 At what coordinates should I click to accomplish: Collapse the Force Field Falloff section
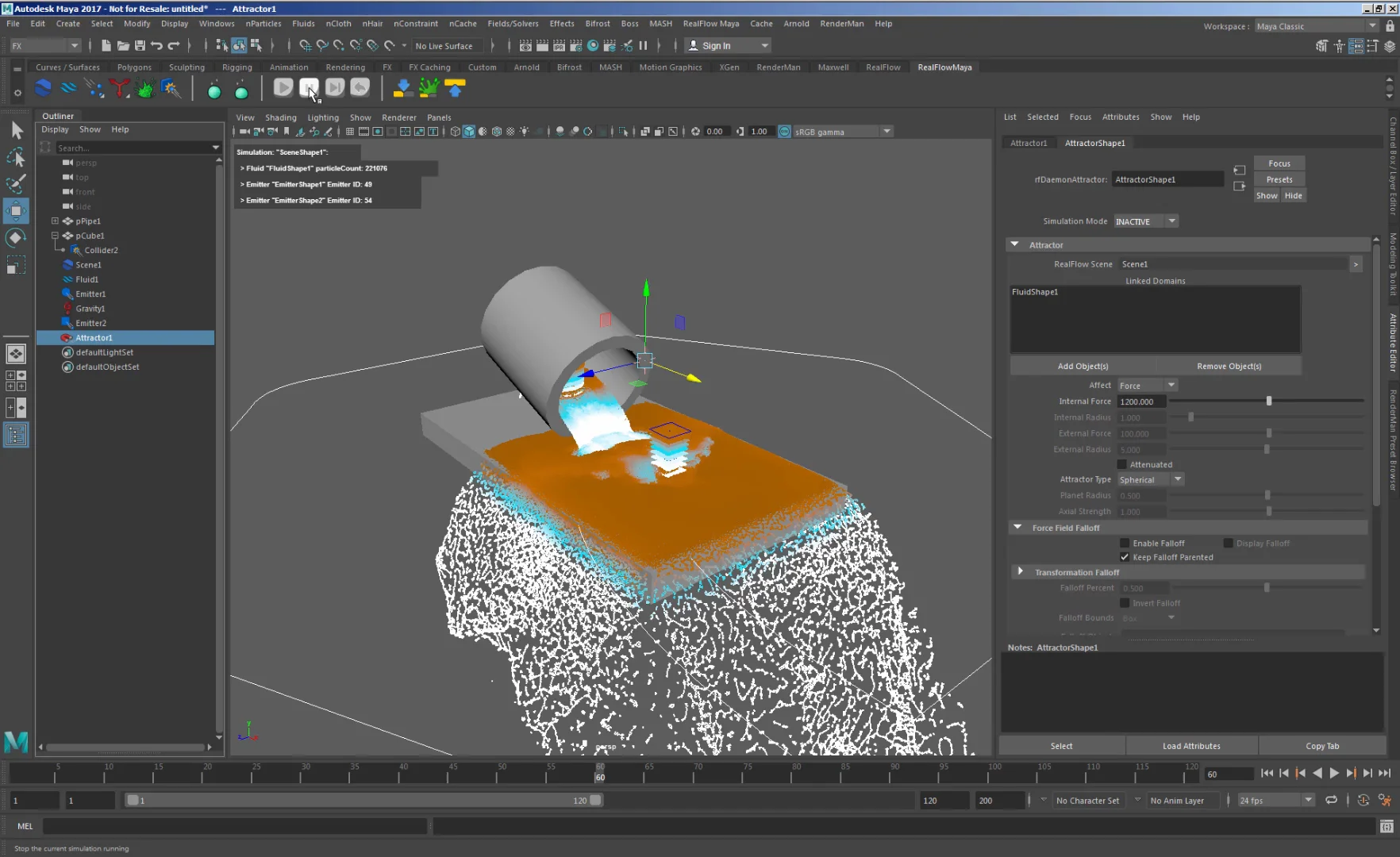click(x=1018, y=527)
